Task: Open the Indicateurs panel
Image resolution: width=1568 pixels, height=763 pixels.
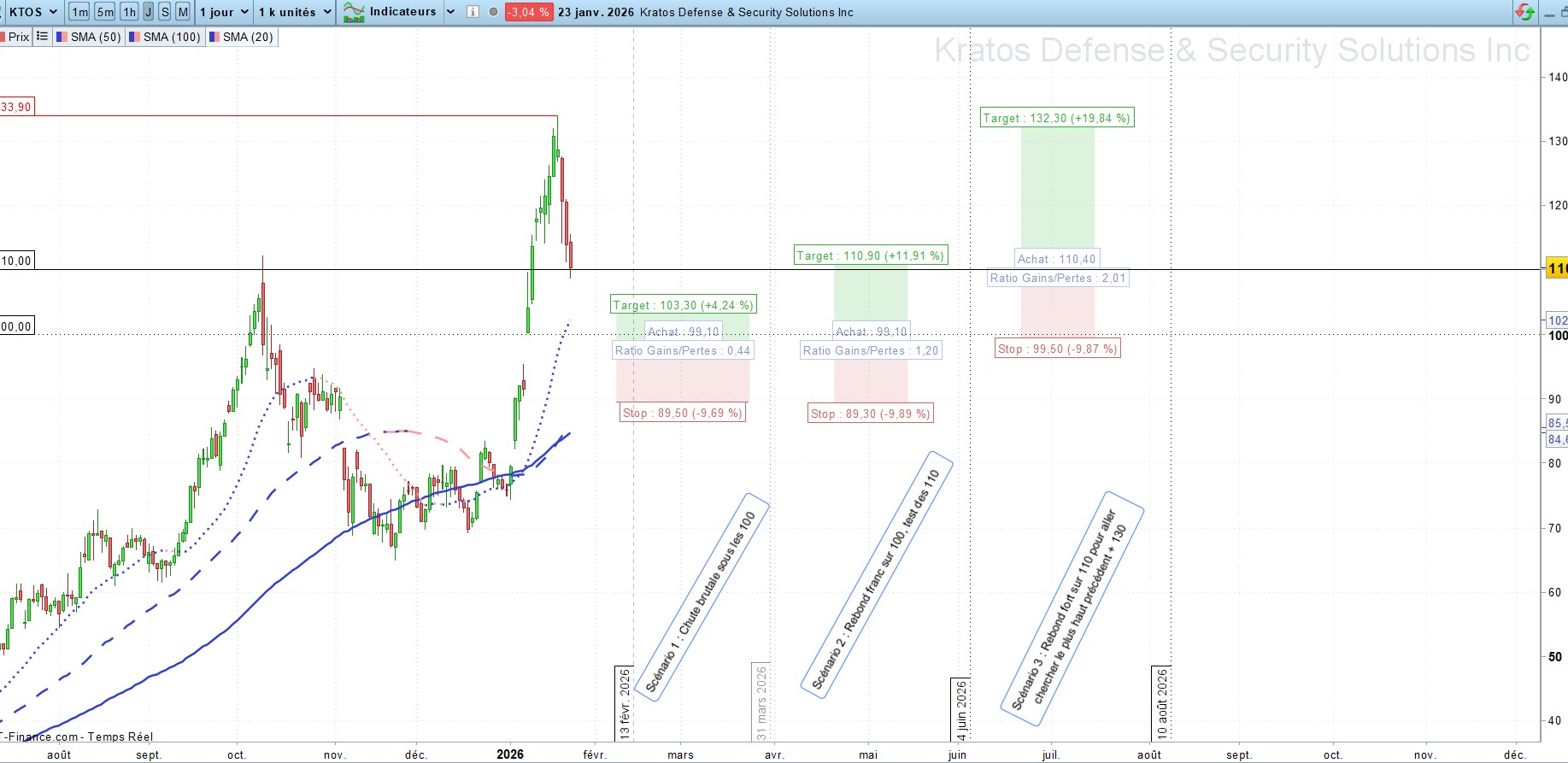Action: click(402, 12)
